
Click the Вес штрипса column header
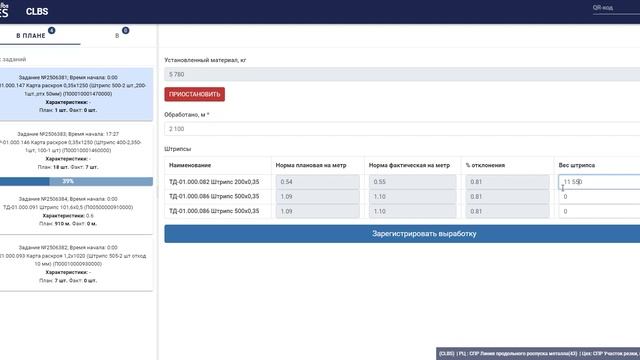coord(576,165)
